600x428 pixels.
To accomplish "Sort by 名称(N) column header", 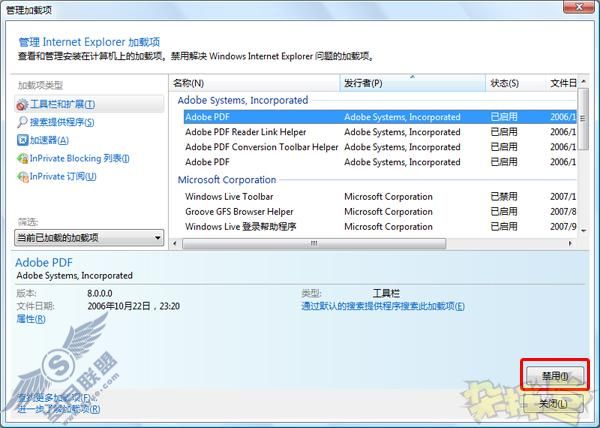I will point(254,83).
